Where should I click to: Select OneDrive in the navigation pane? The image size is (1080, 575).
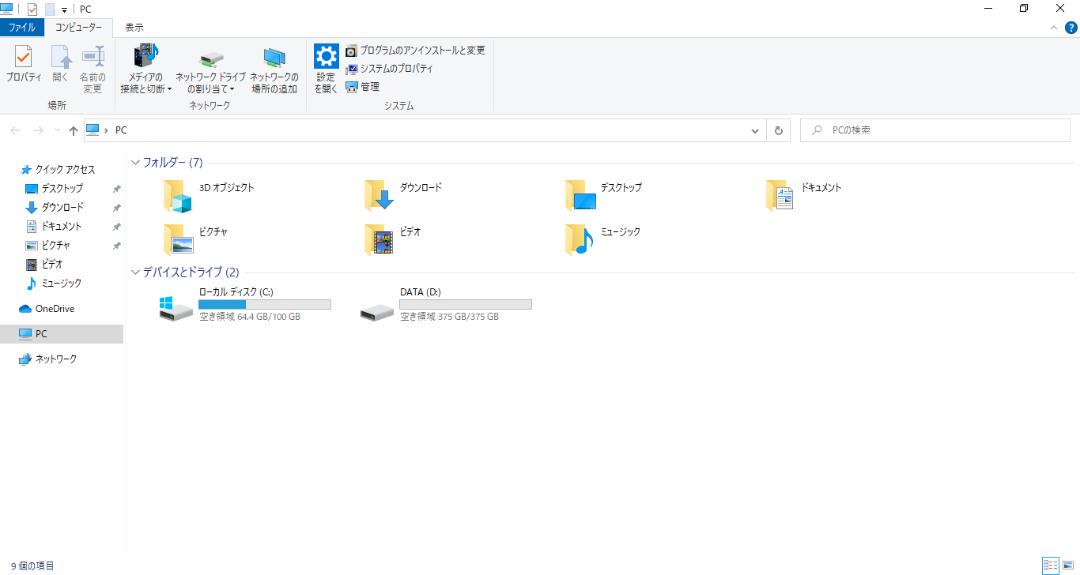(x=47, y=309)
